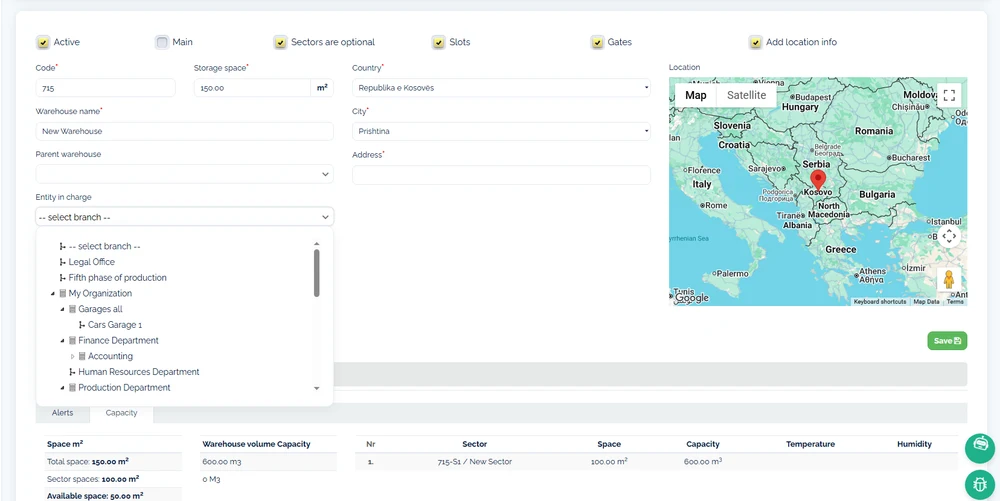
Task: Open the map Terms link
Action: 955,301
